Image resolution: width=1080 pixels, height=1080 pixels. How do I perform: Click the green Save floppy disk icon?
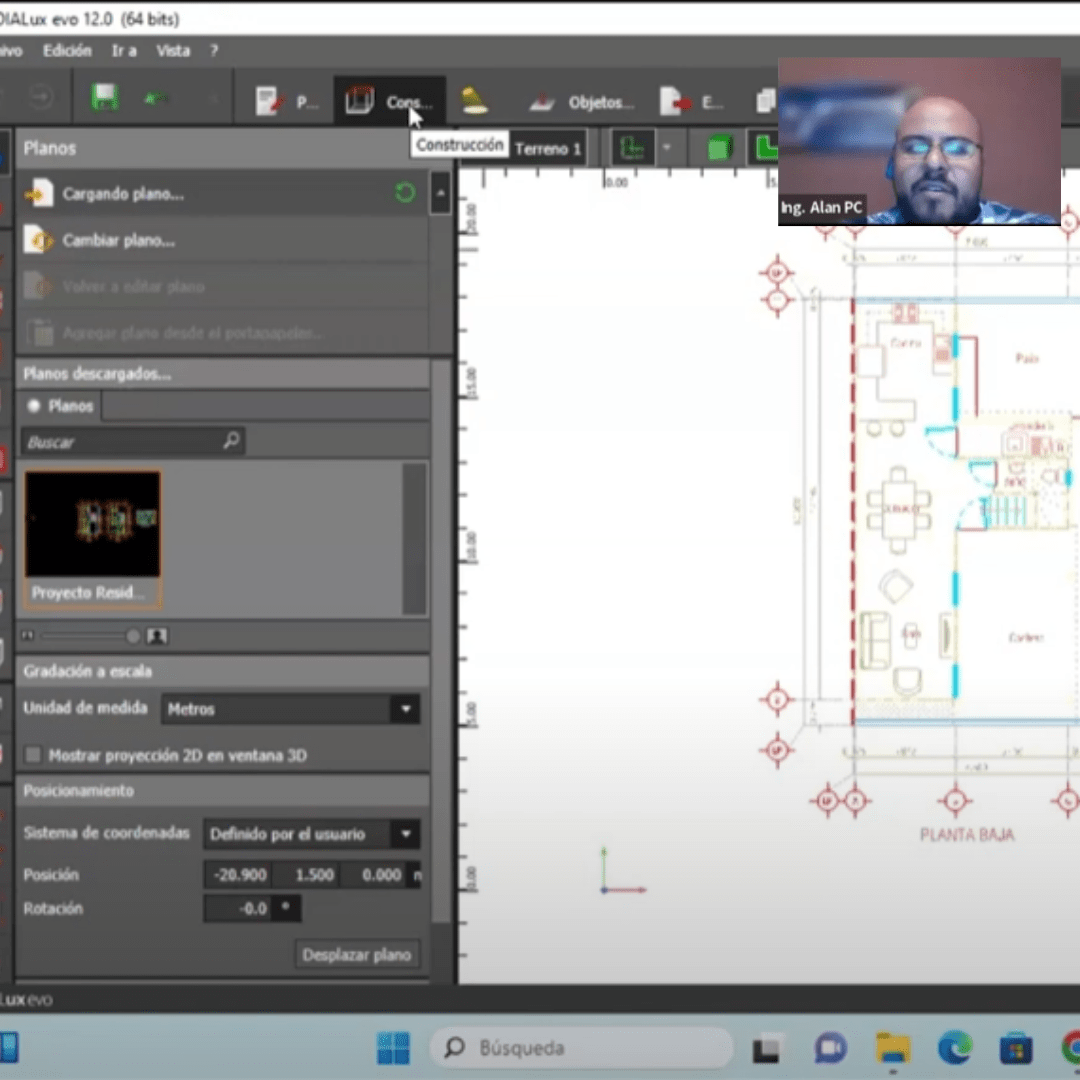coord(104,98)
